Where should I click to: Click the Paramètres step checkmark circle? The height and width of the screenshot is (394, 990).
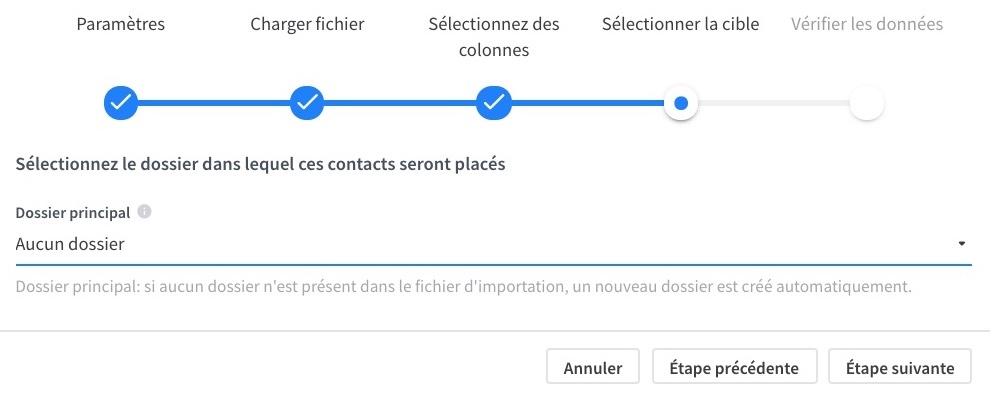121,102
